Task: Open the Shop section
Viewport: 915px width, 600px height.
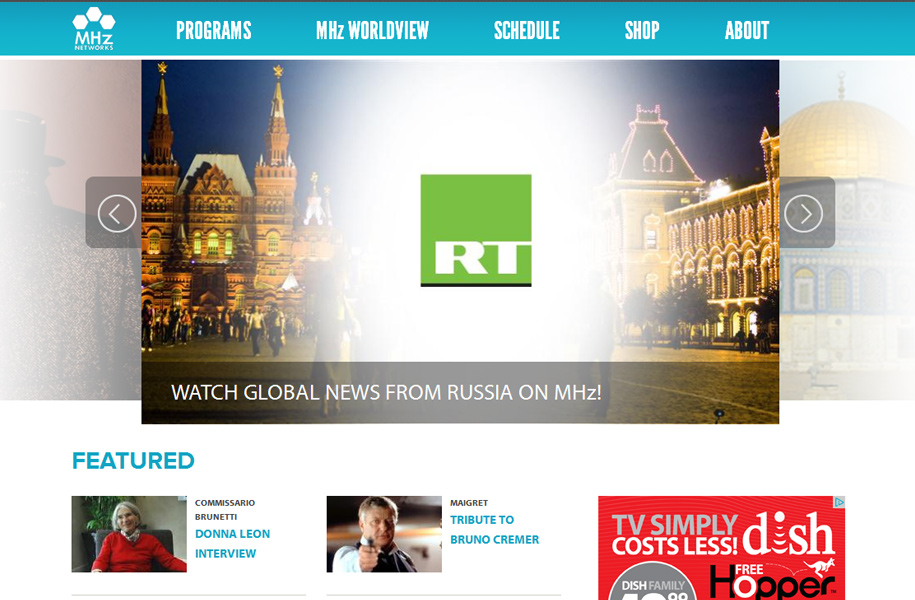Action: click(x=641, y=31)
